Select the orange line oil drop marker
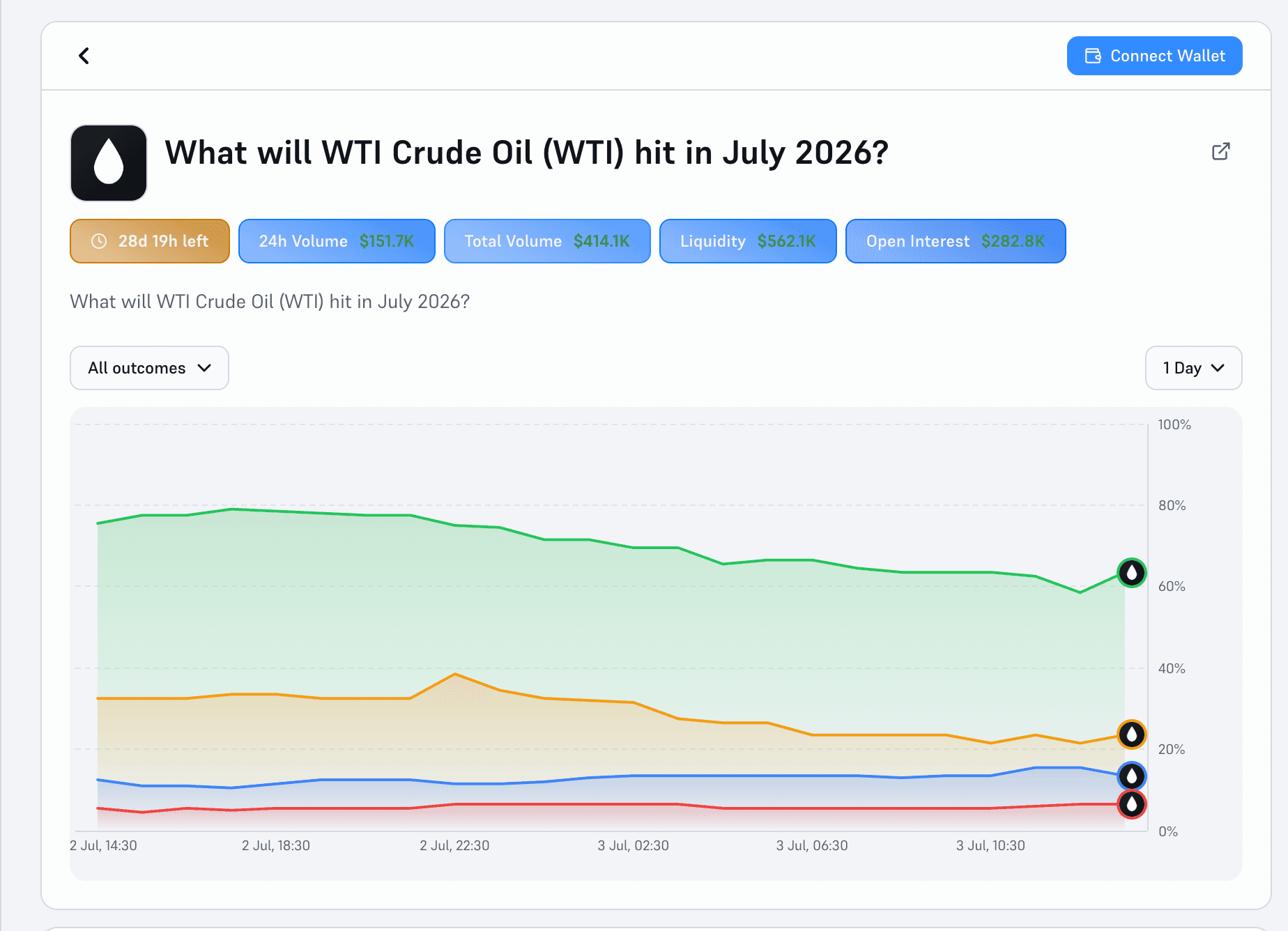The height and width of the screenshot is (931, 1288). click(x=1132, y=734)
